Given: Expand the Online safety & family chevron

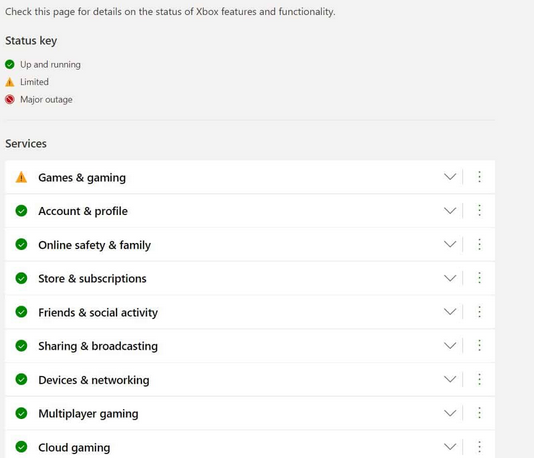Looking at the screenshot, I should point(450,244).
